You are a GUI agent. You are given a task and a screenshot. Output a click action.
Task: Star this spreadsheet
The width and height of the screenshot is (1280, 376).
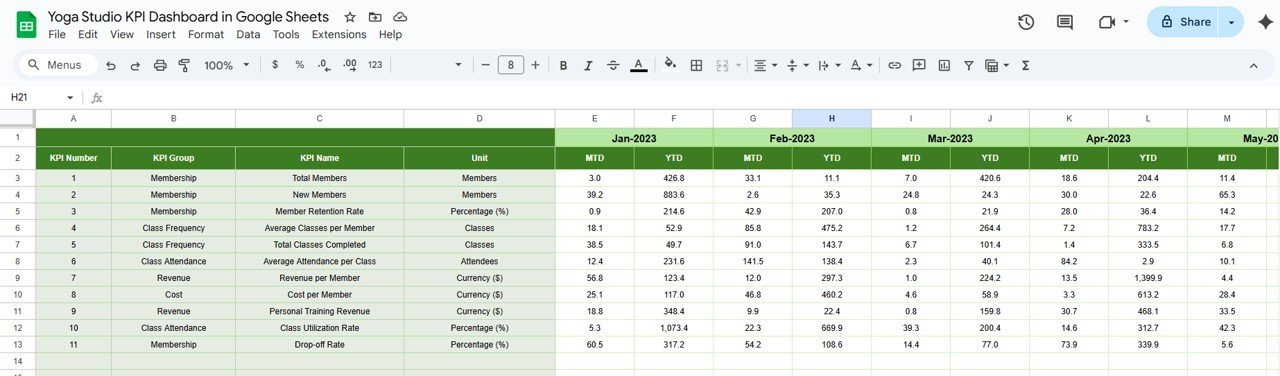point(350,17)
